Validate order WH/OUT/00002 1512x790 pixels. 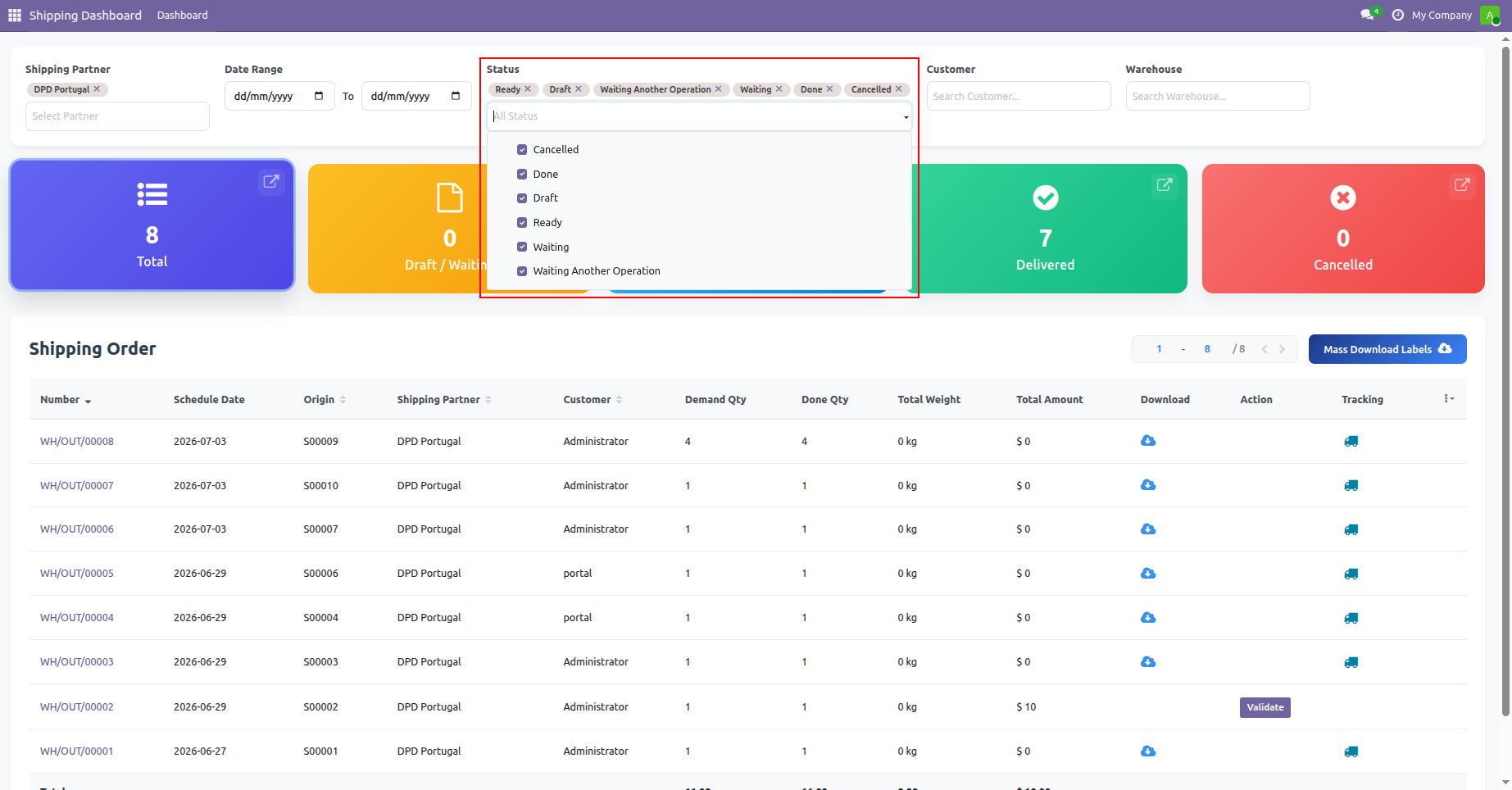tap(1265, 707)
